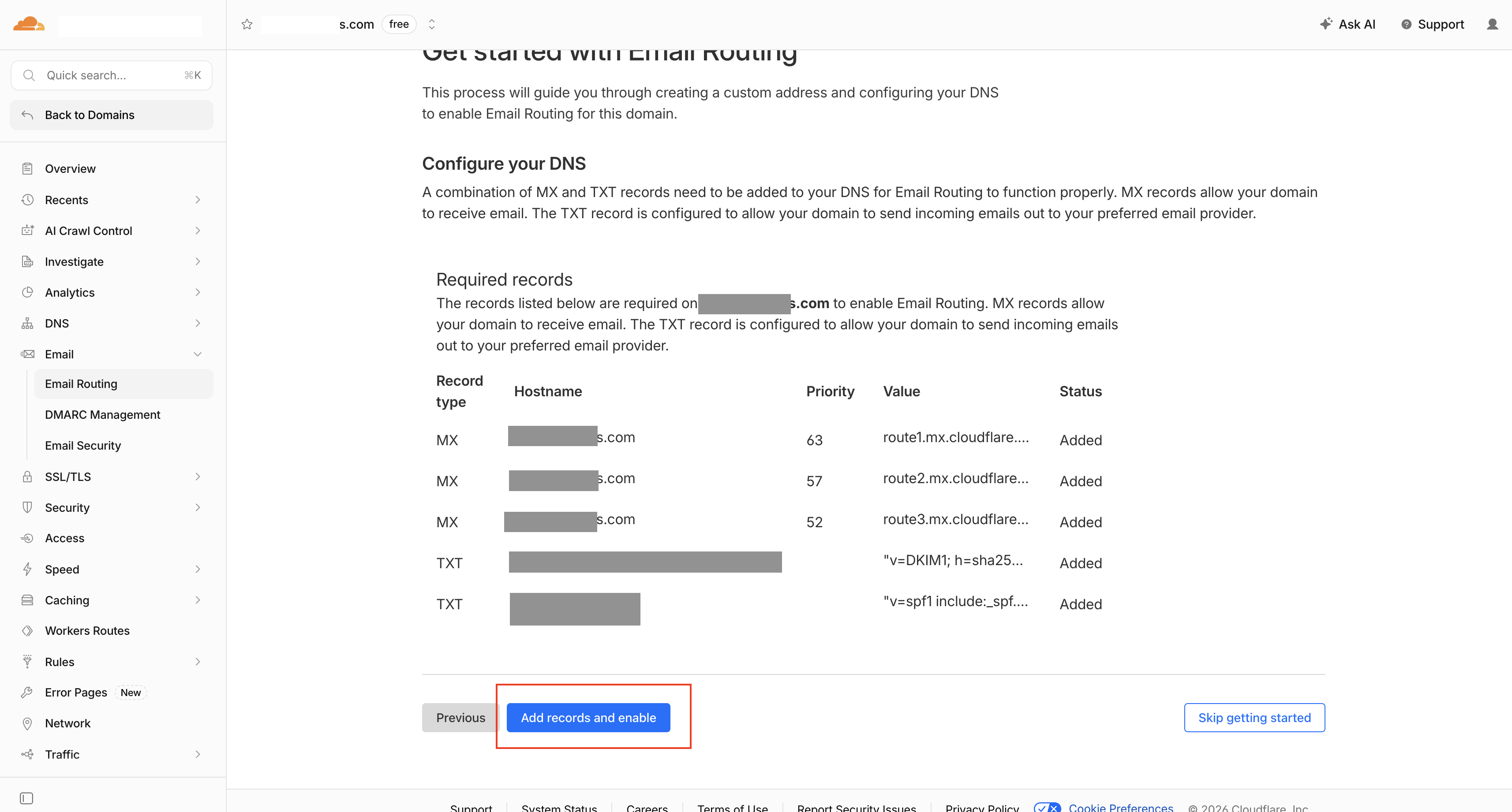Viewport: 1512px width, 812px height.
Task: Click the v=spf1 TXT value
Action: [955, 602]
